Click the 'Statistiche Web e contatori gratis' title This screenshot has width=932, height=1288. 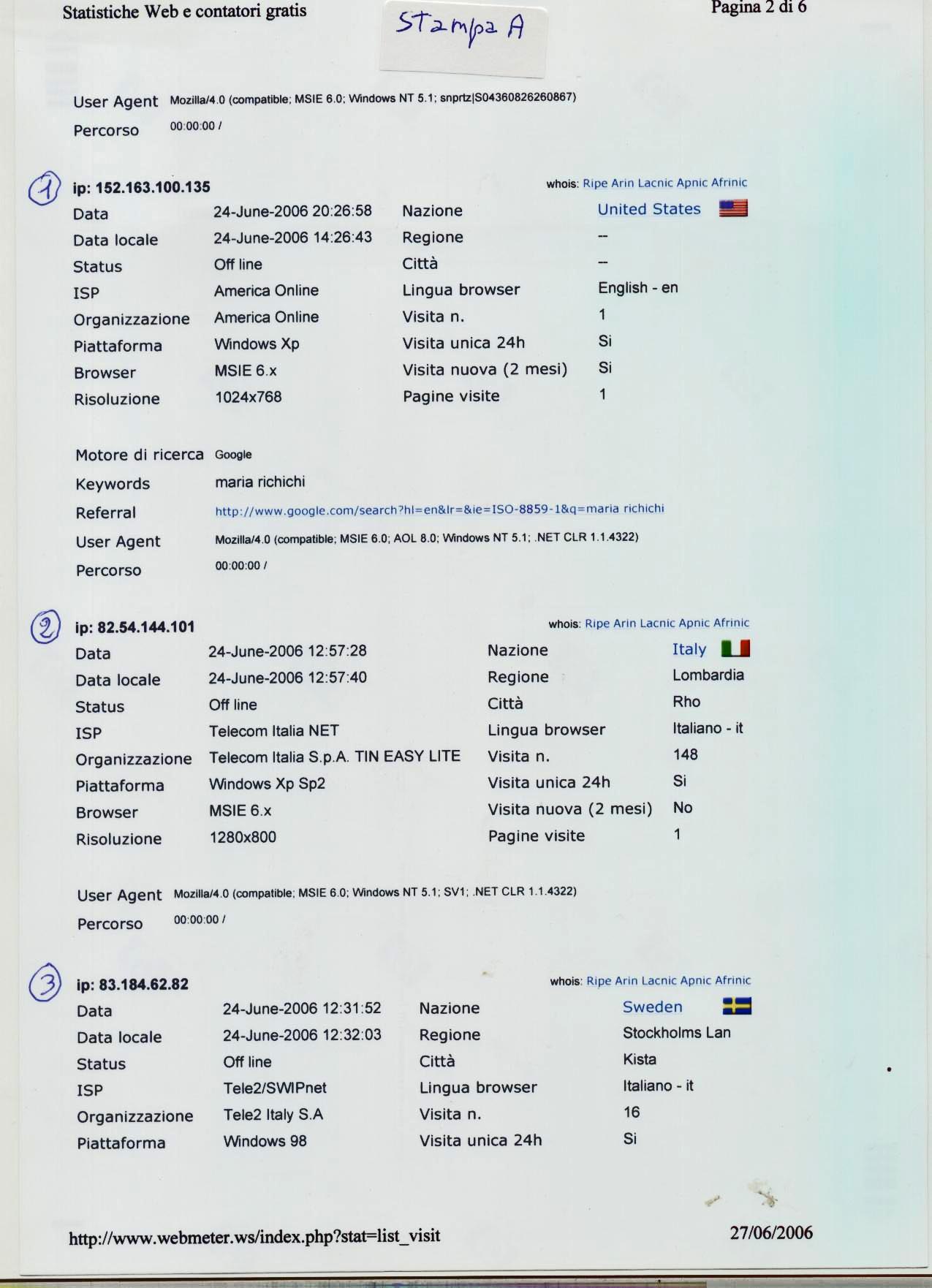(184, 12)
